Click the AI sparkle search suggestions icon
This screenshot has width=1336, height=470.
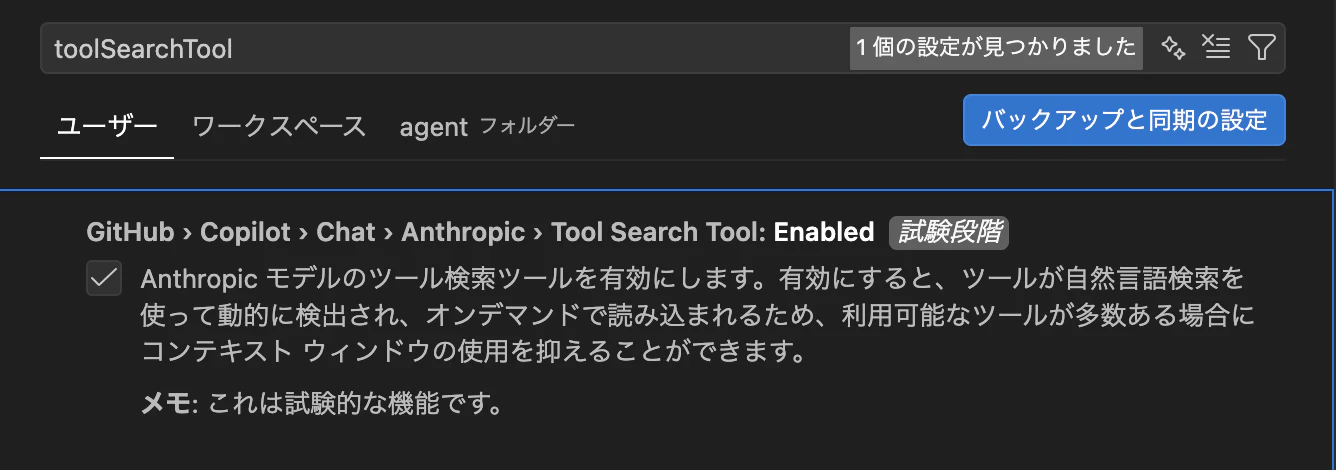[x=1173, y=47]
